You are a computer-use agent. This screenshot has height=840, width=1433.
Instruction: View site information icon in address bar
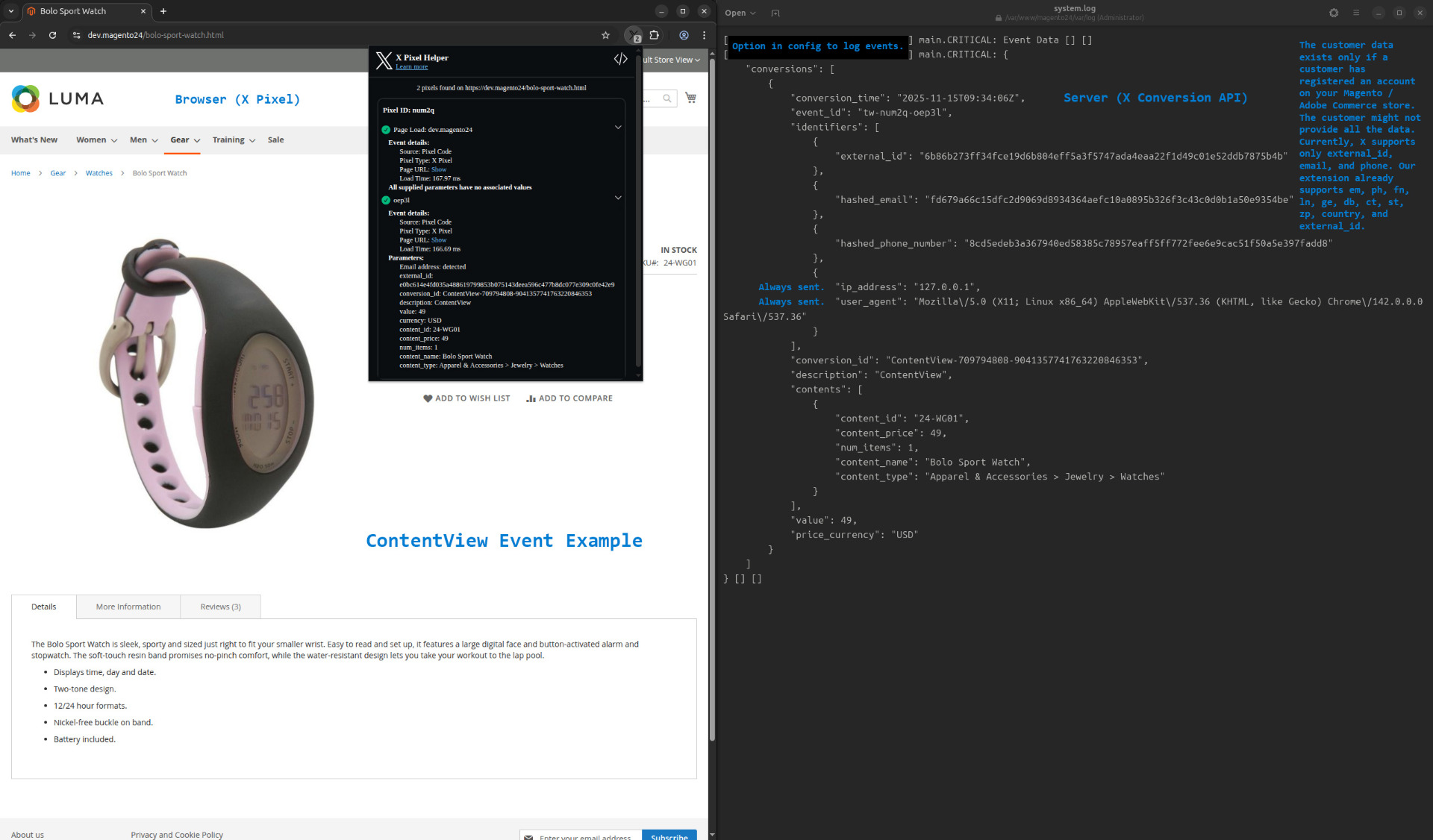click(76, 35)
